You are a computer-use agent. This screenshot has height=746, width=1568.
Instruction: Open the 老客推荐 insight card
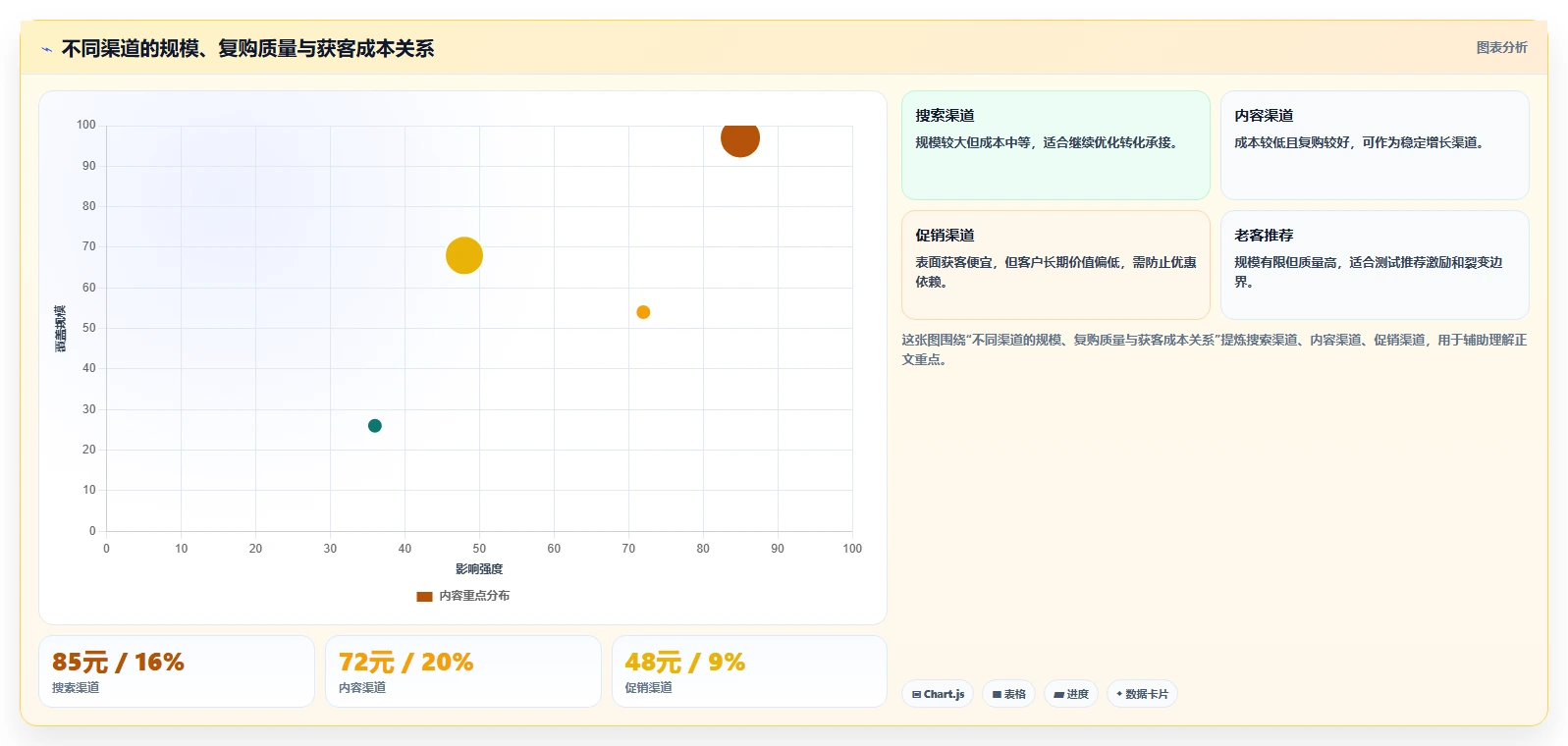click(x=1375, y=265)
